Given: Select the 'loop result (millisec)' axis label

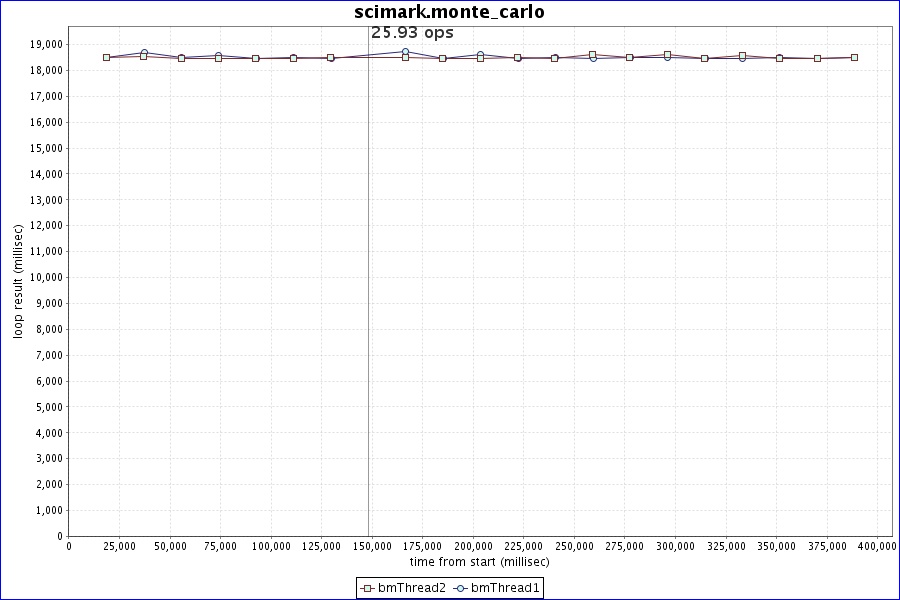Looking at the screenshot, I should tap(17, 281).
